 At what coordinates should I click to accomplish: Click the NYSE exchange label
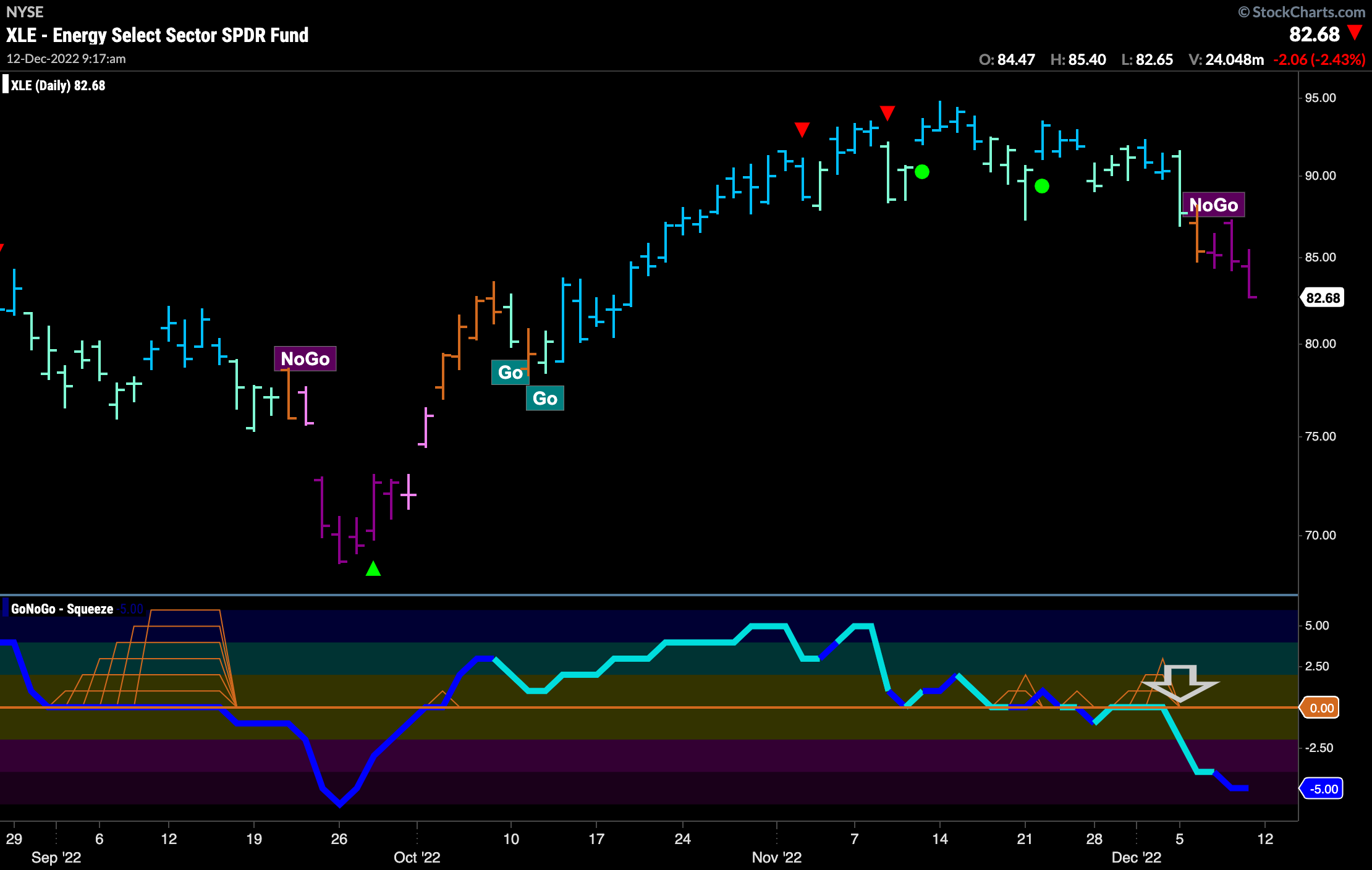tap(25, 12)
